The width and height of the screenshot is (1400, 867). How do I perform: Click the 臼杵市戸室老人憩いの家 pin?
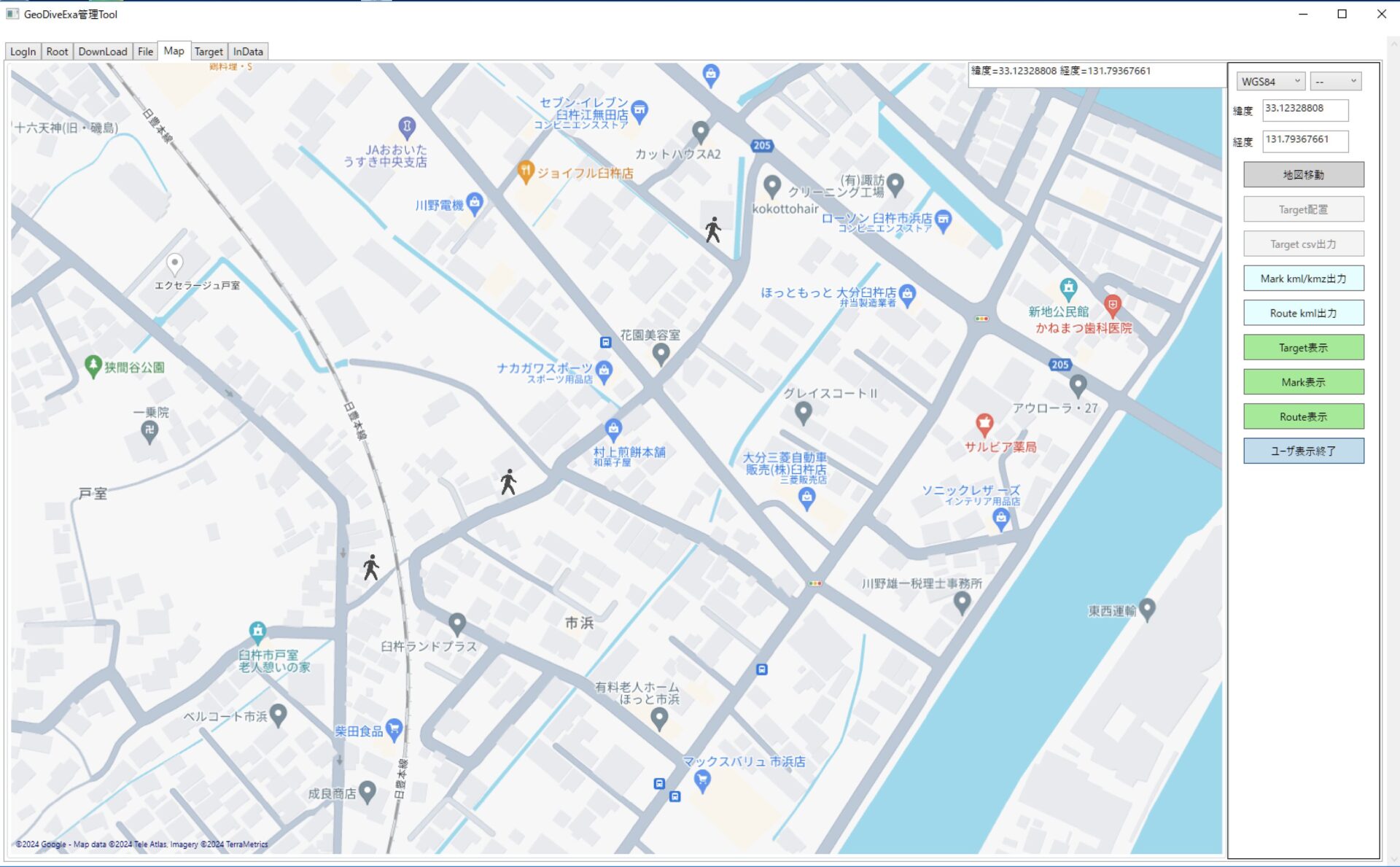click(257, 631)
